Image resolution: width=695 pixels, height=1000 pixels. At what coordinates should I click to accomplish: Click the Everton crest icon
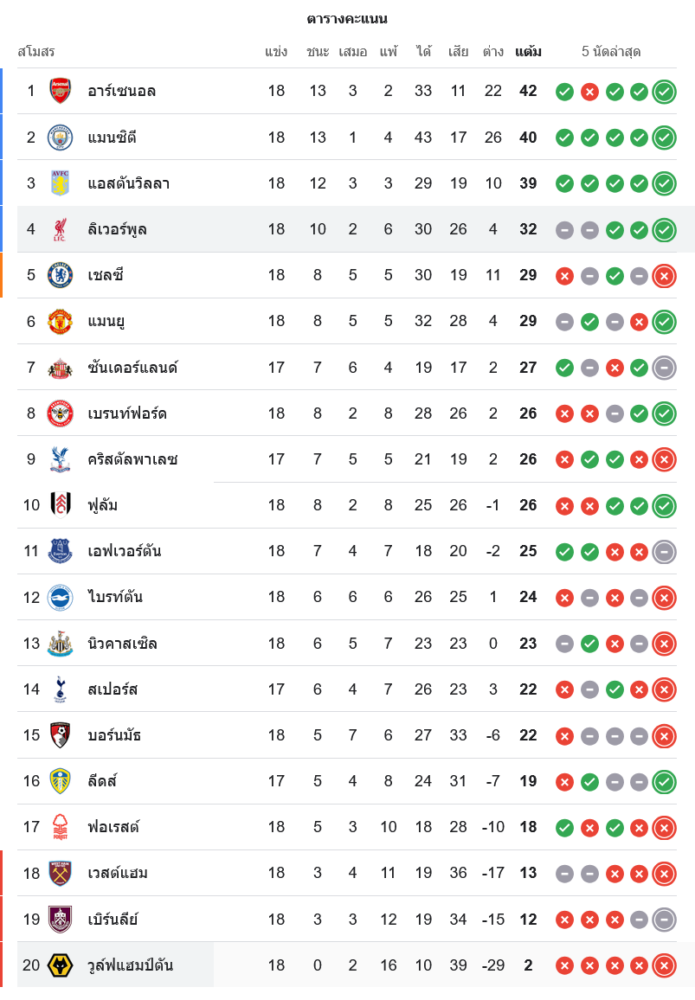[x=60, y=551]
